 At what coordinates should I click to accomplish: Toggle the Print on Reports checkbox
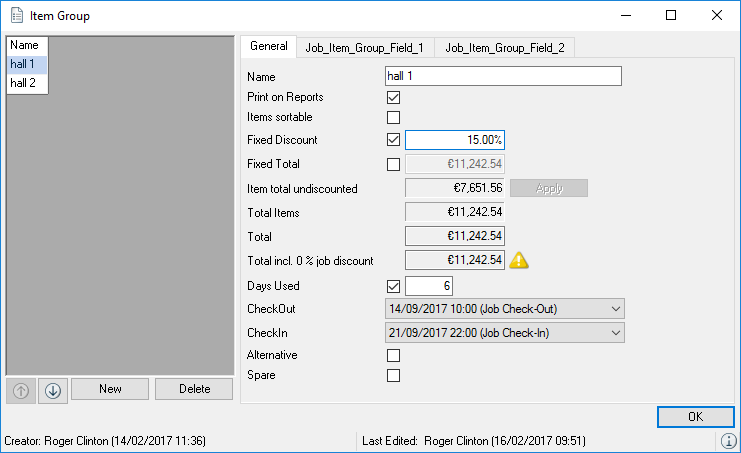[393, 97]
